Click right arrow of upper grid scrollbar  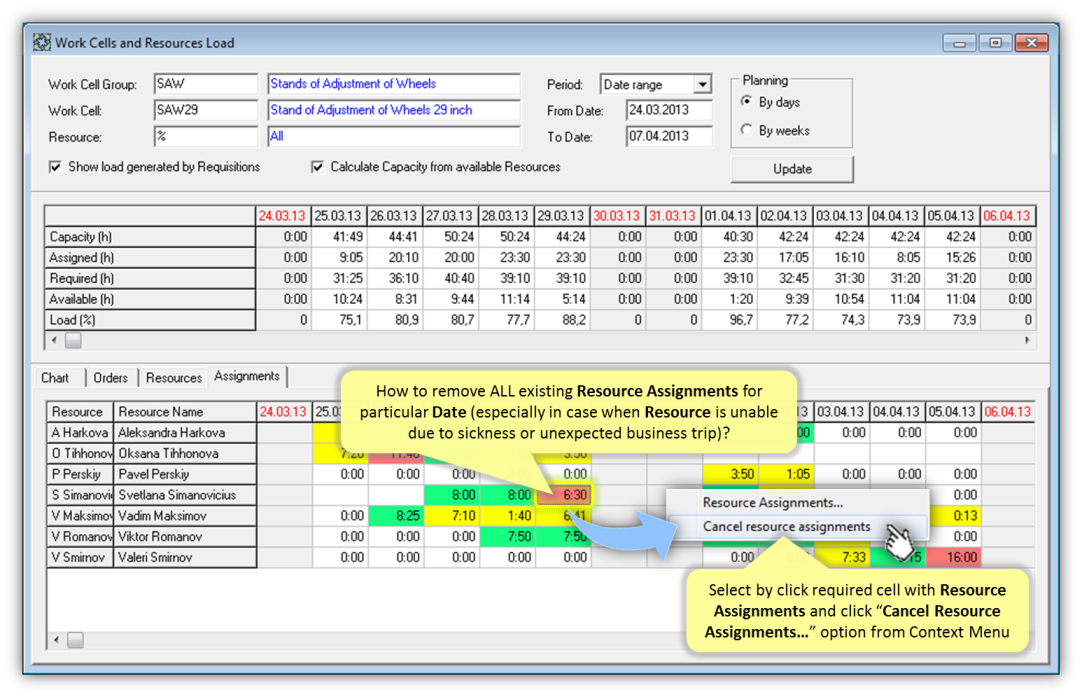click(x=1027, y=340)
